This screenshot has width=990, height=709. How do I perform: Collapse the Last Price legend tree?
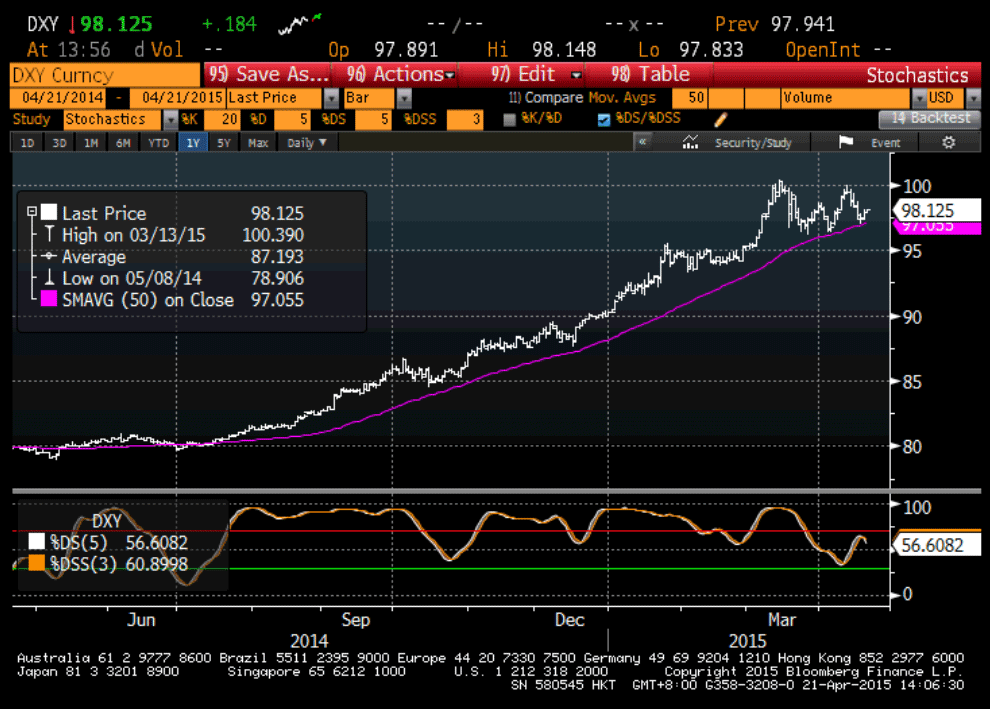tap(33, 213)
